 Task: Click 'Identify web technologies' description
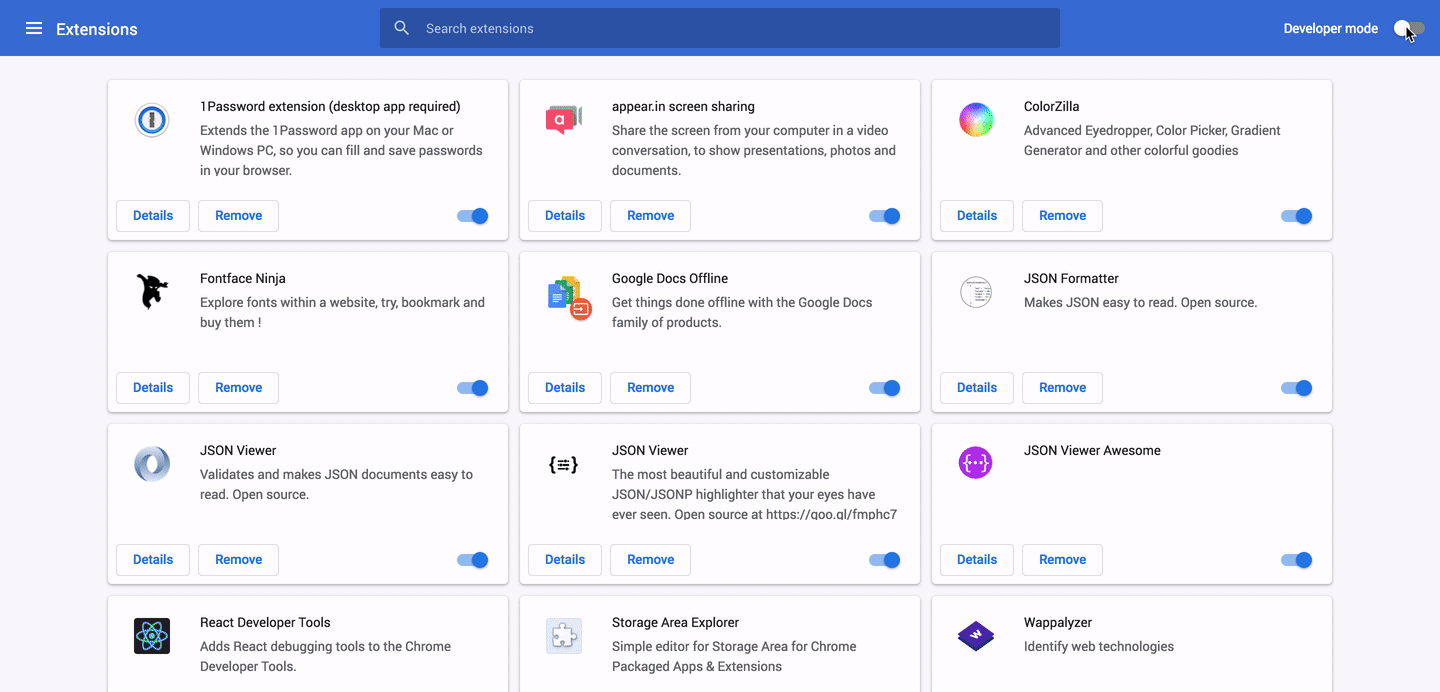click(1099, 646)
